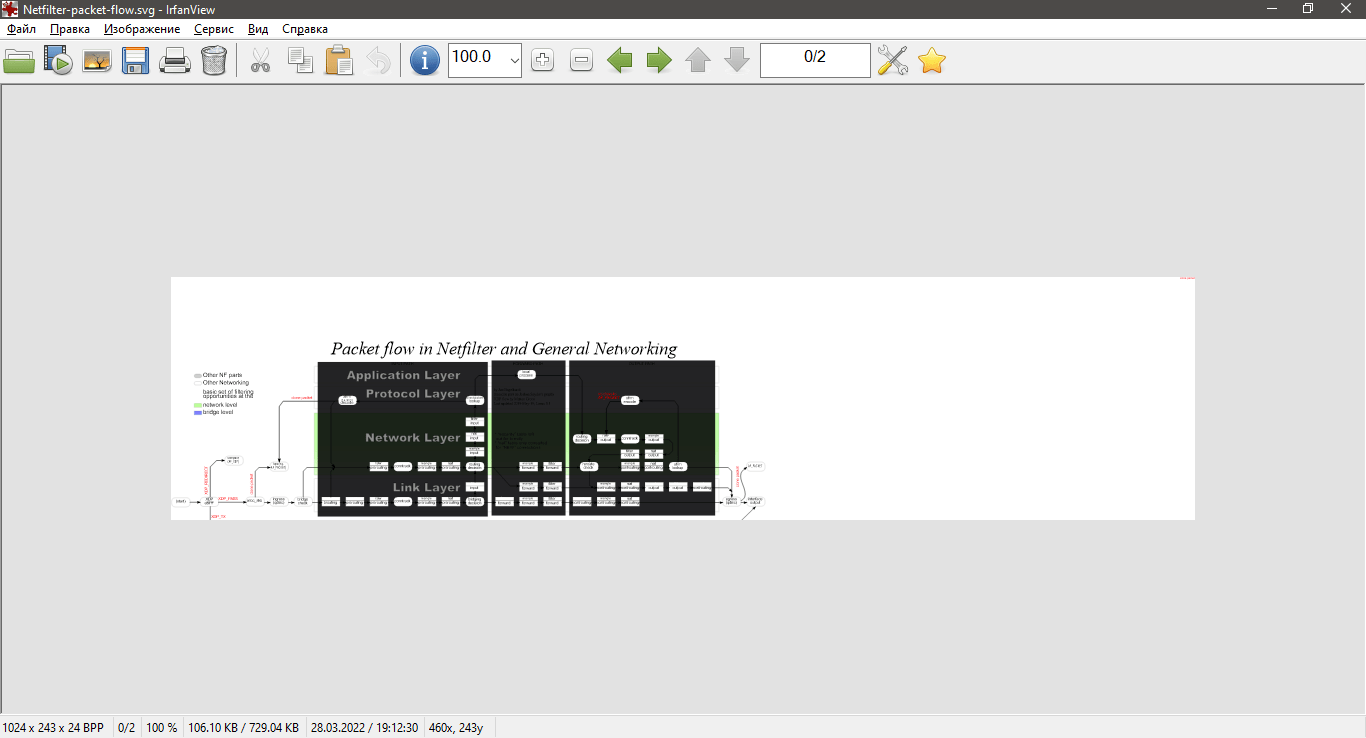Zoom out with the minus magnifier
Image resolution: width=1366 pixels, height=738 pixels.
[x=581, y=61]
